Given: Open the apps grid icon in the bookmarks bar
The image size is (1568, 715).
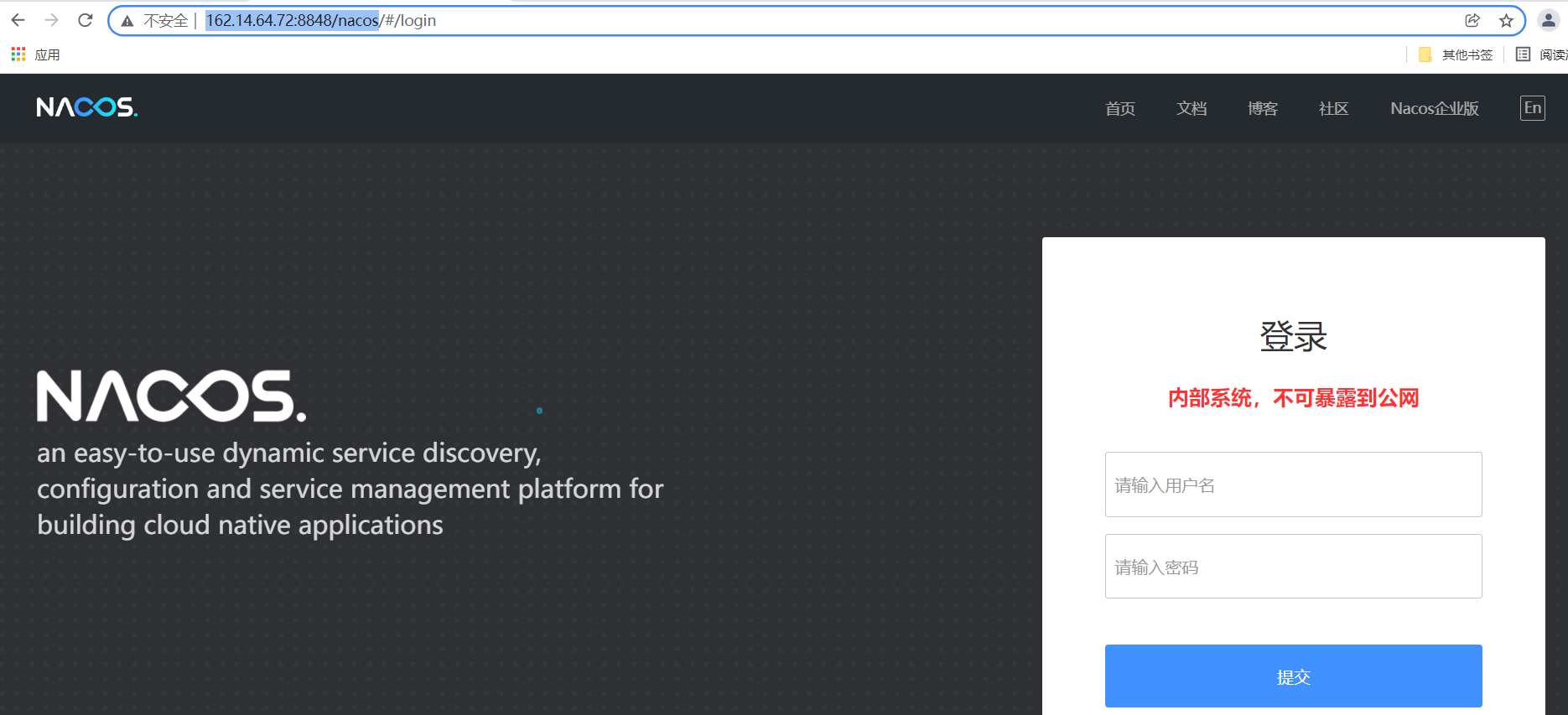Looking at the screenshot, I should [18, 54].
